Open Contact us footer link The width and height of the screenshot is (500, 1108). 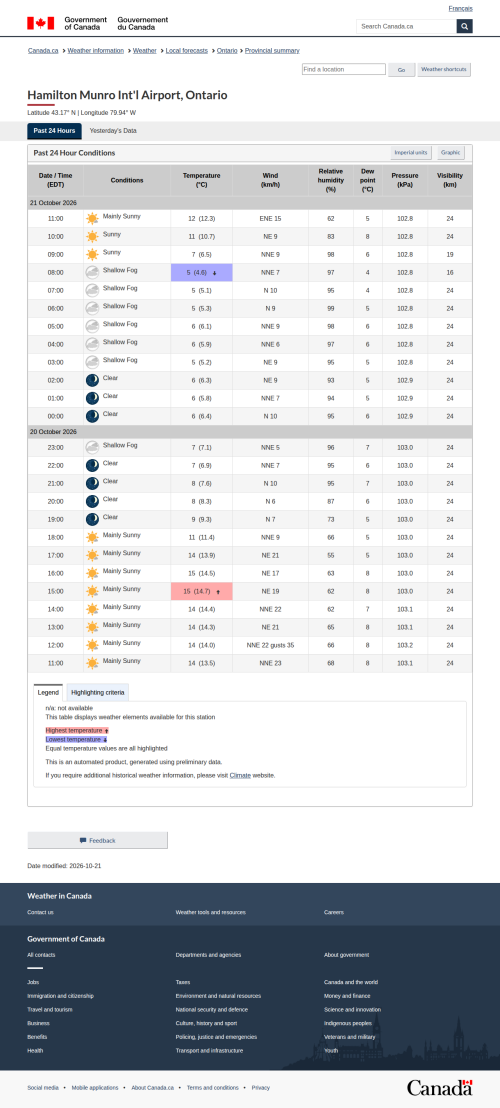tap(40, 912)
